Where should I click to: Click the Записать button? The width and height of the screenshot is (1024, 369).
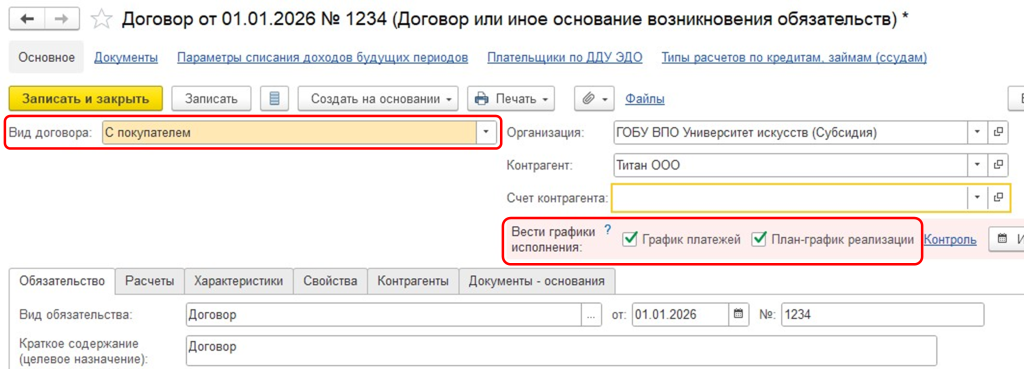click(211, 99)
